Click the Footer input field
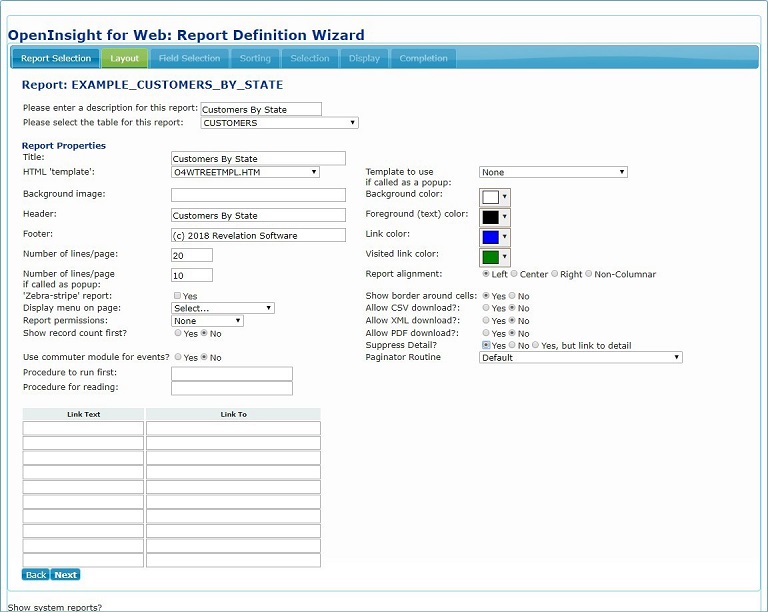The image size is (768, 612). tap(258, 235)
